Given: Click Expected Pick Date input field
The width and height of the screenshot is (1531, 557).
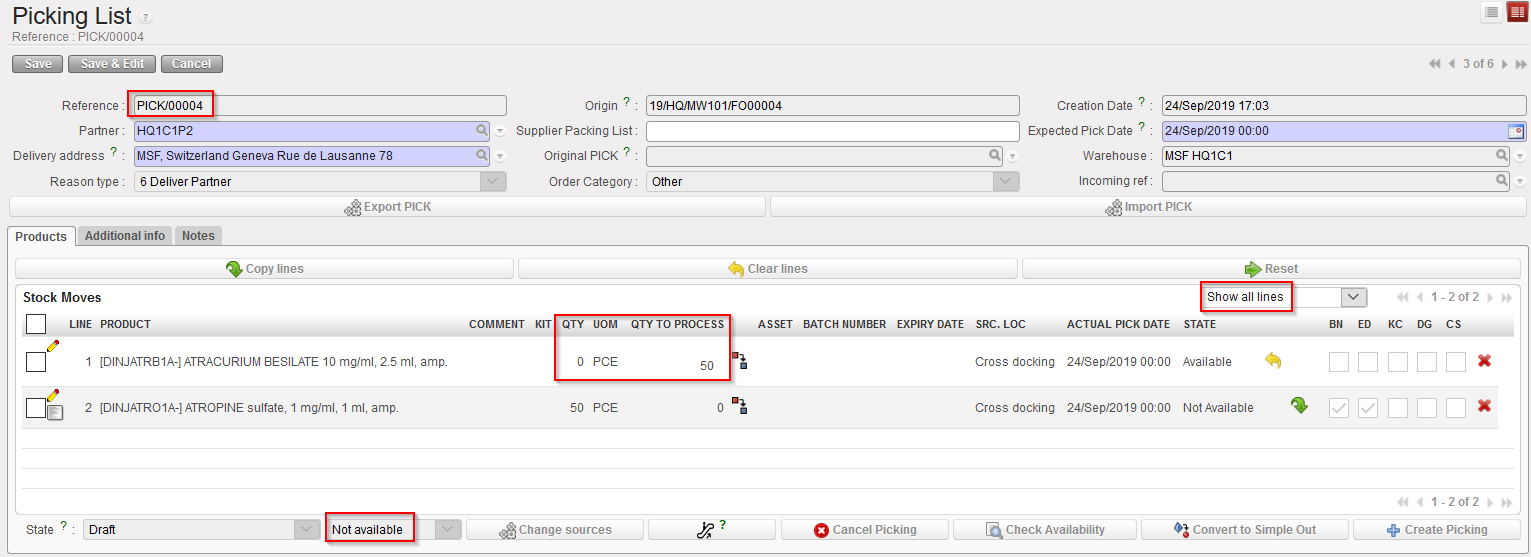Looking at the screenshot, I should click(x=1334, y=131).
